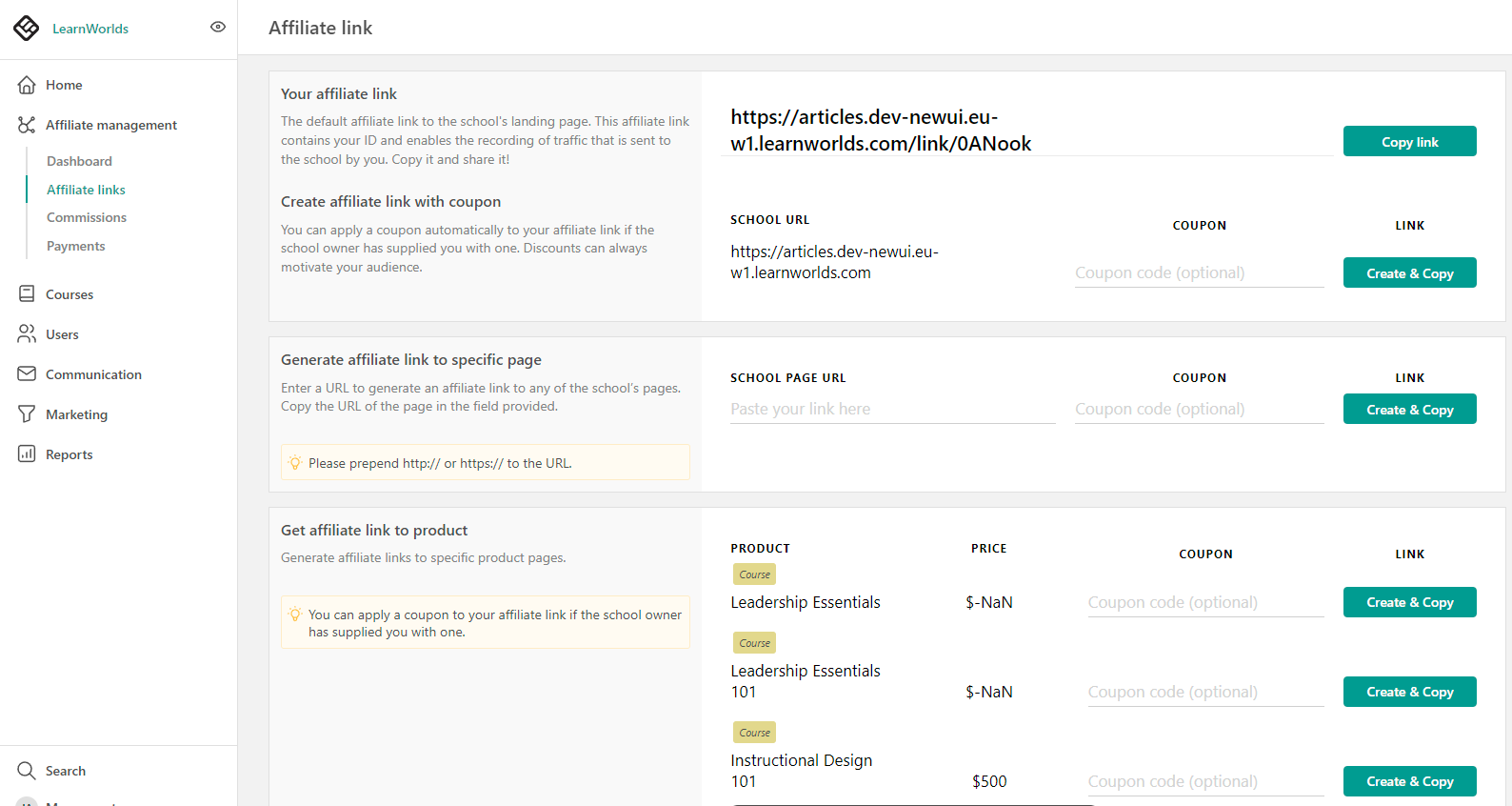The image size is (1512, 806).
Task: Click the Users icon in sidebar
Action: (x=27, y=334)
